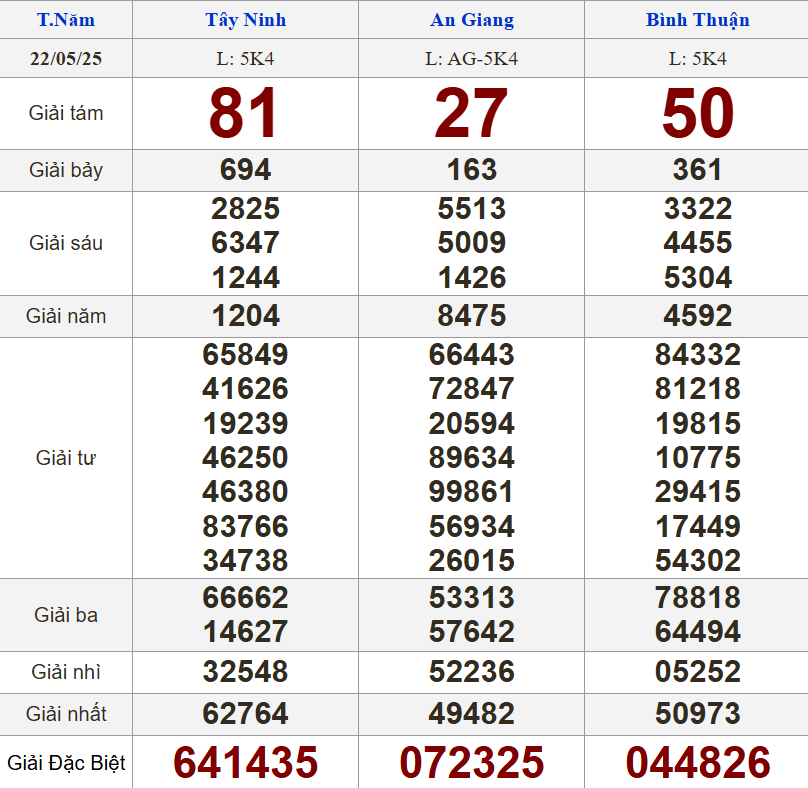Screen dimensions: 808x788
Task: Select Bình Thuận special prize 044826
Action: [x=697, y=763]
